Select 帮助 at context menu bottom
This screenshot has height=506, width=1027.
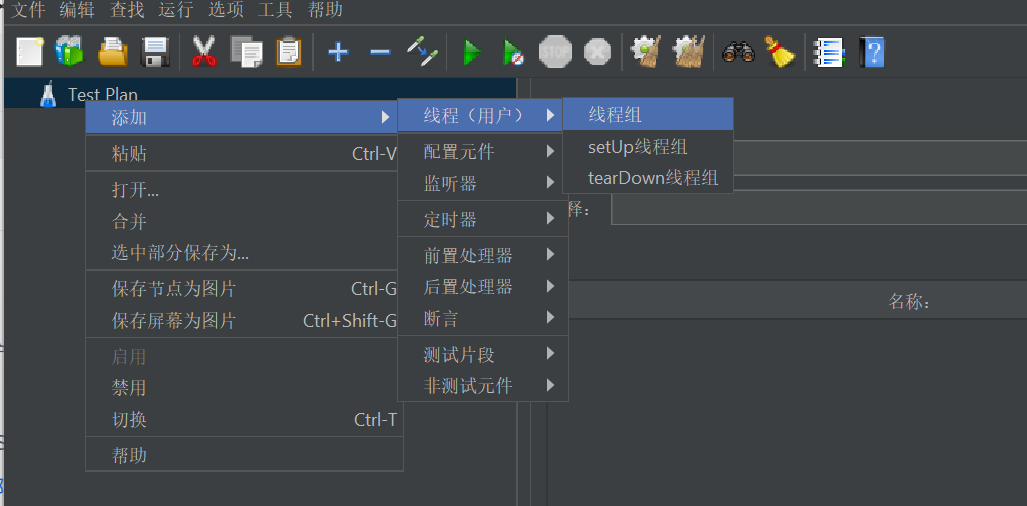pos(244,455)
